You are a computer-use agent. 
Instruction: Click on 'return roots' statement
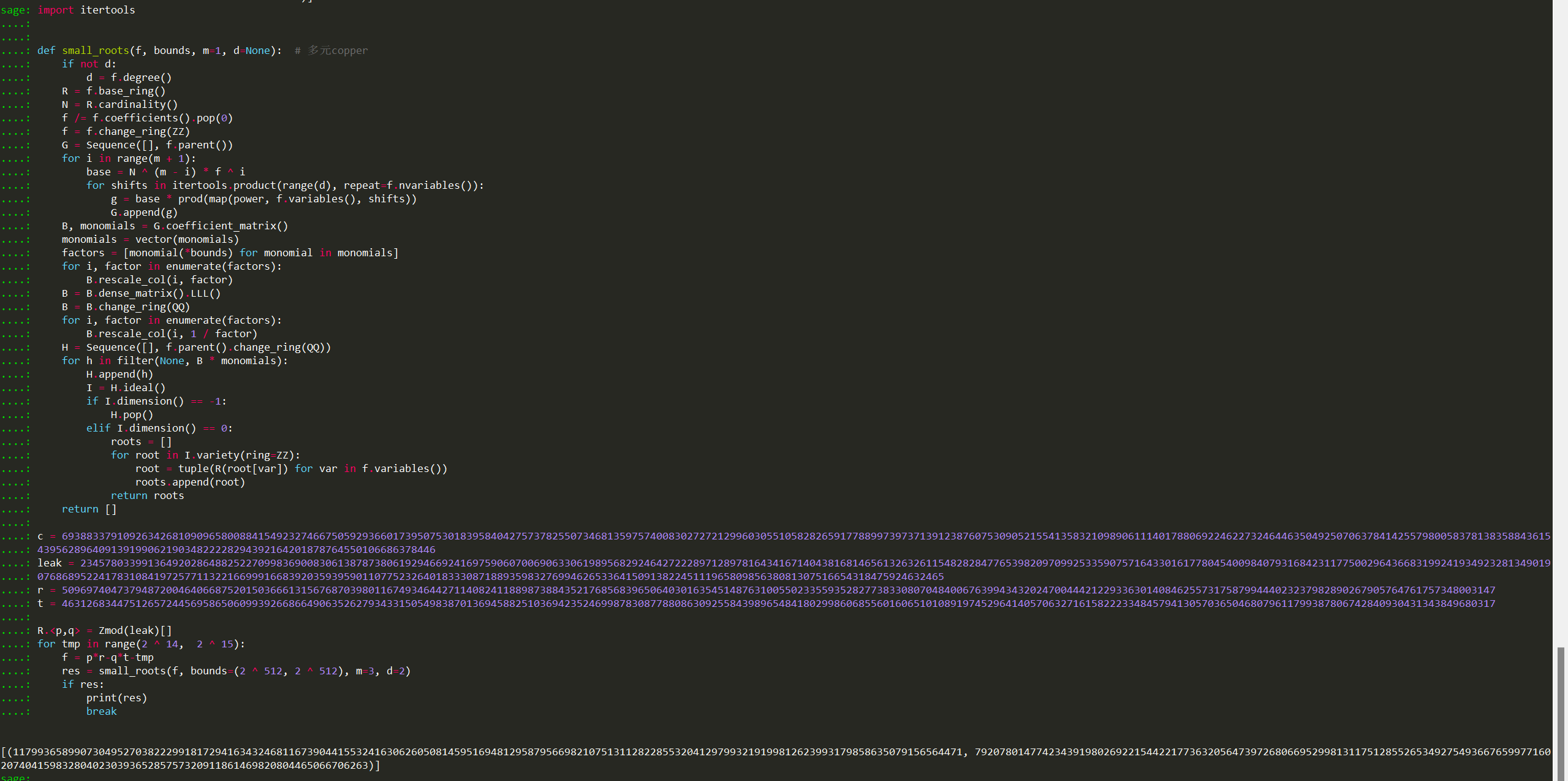(147, 495)
